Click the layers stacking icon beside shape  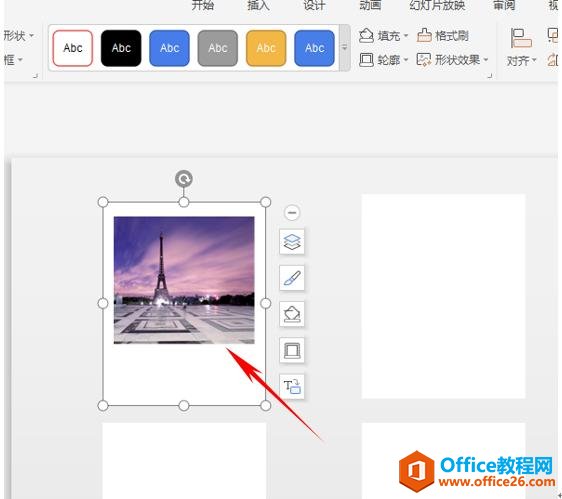[292, 242]
